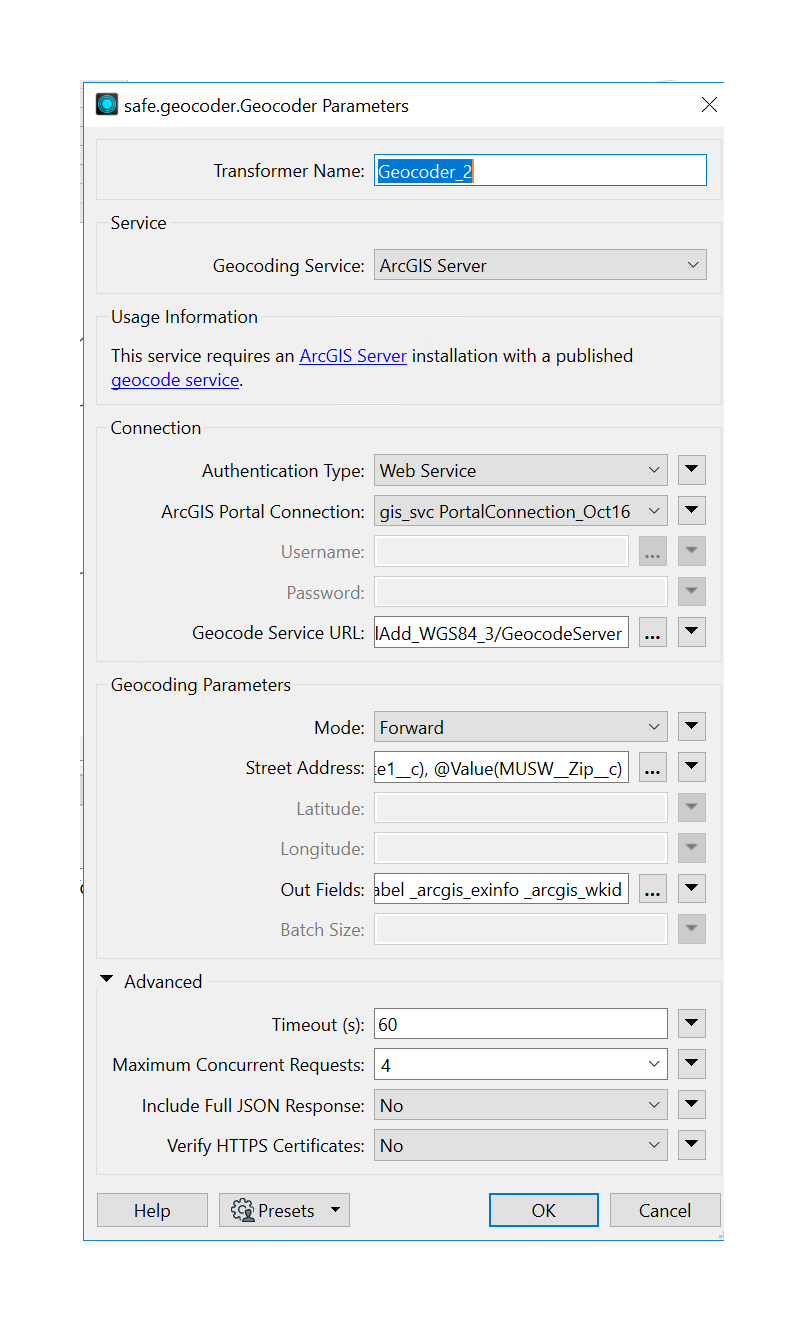This screenshot has width=800, height=1319.
Task: Click the Out Fields ellipsis icon
Action: point(652,888)
